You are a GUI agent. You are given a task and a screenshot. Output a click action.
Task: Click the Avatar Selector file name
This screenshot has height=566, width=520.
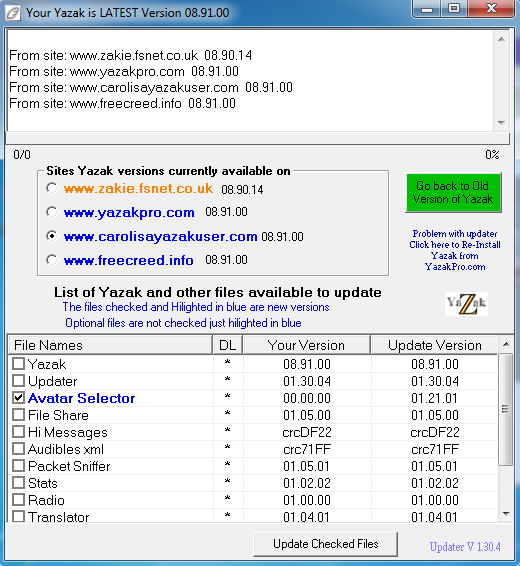(82, 398)
